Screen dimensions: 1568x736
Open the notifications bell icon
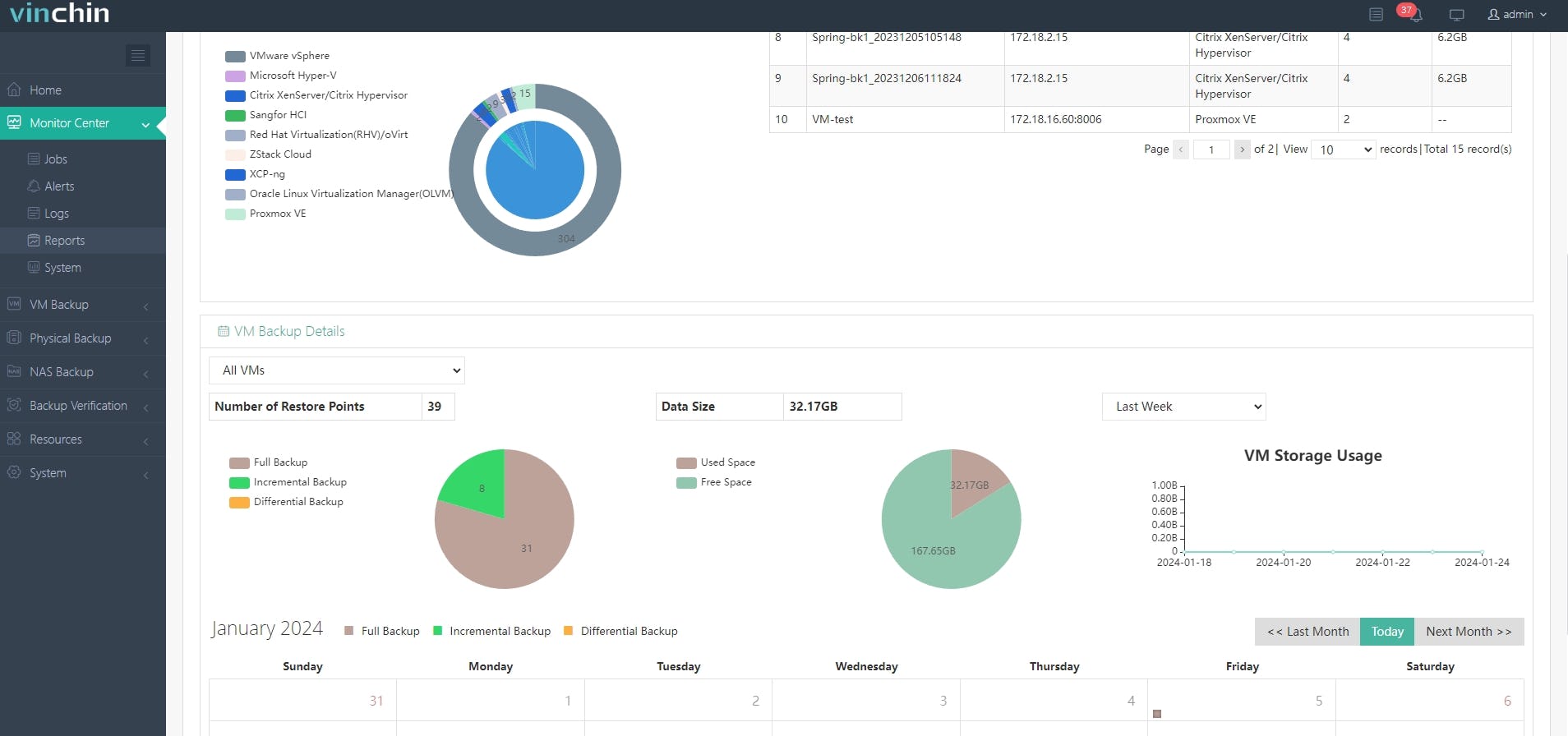(1416, 15)
